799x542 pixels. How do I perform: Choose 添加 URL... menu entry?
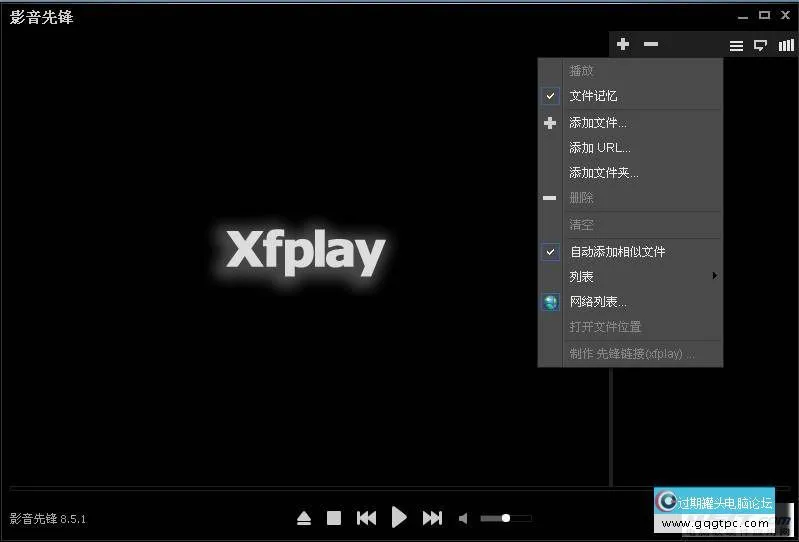click(x=630, y=148)
